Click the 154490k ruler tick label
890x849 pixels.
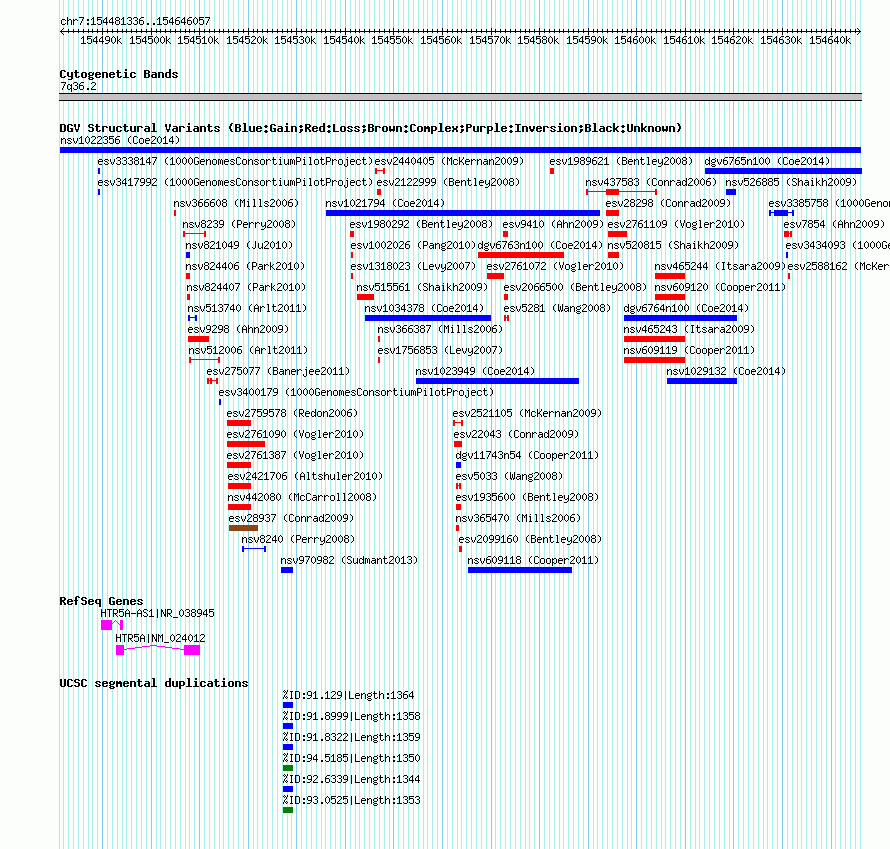[x=101, y=40]
